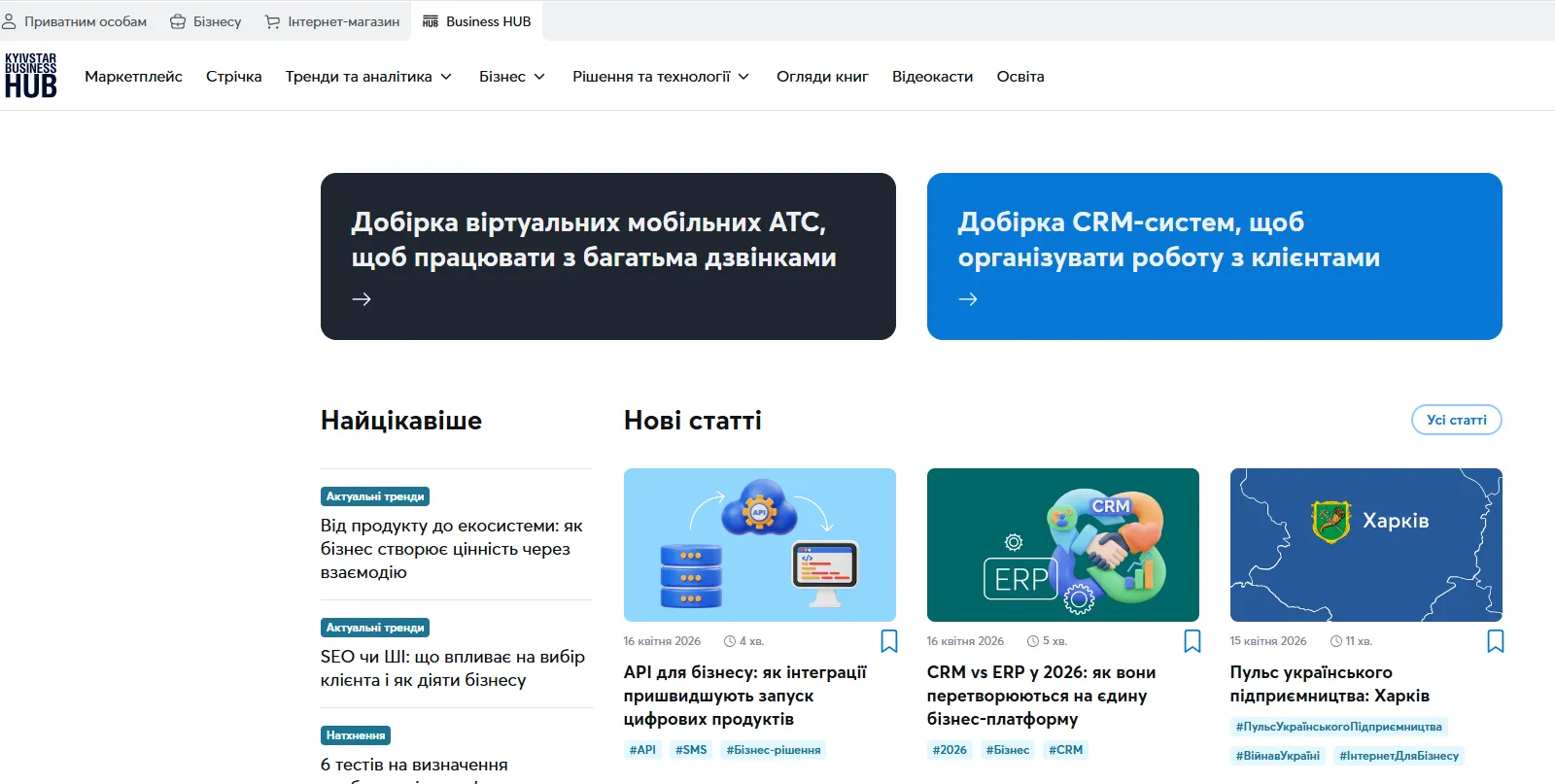The height and width of the screenshot is (784, 1555).
Task: Bookmark the CRM vs ERP article
Action: point(1192,641)
